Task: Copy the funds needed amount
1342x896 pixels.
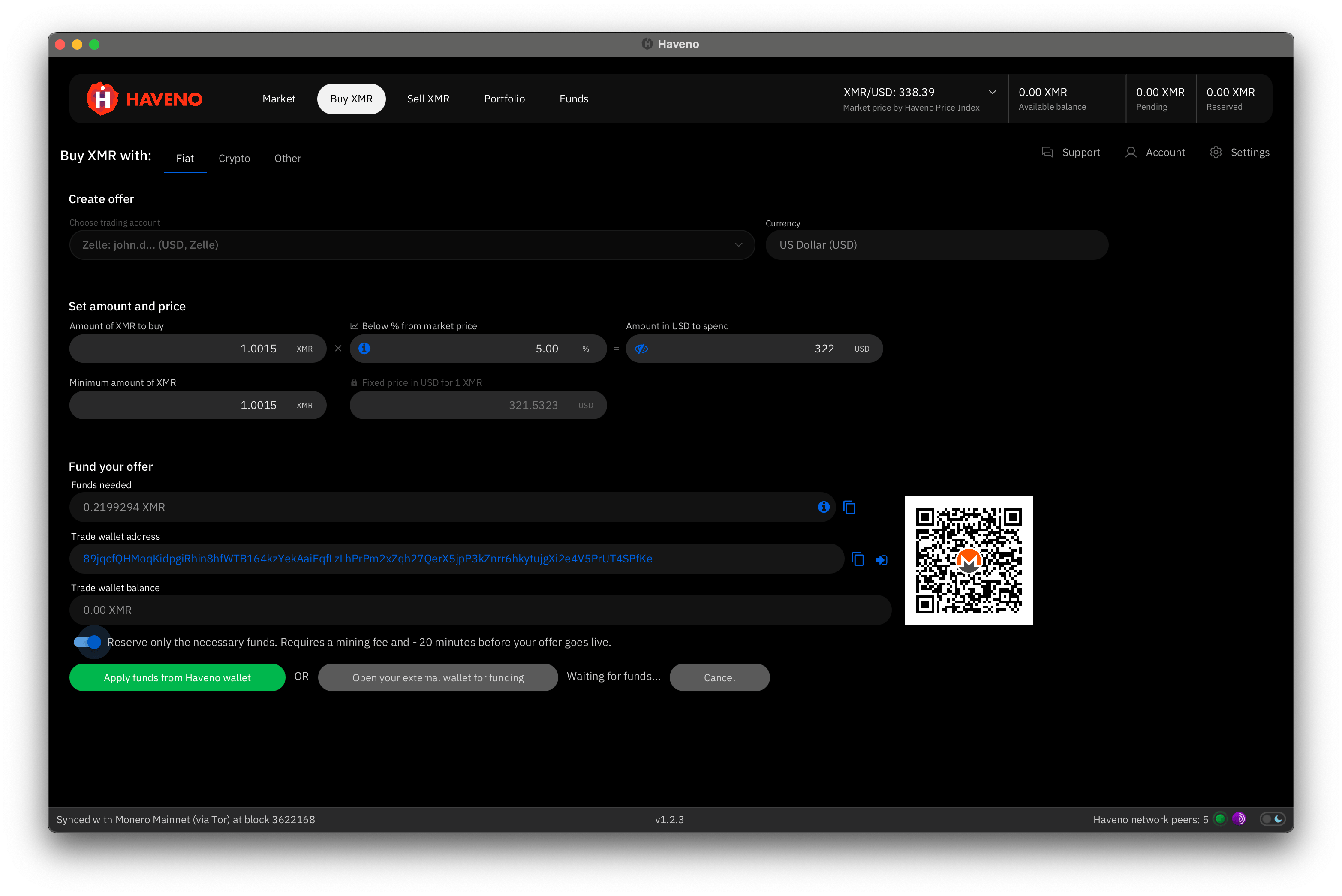Action: pyautogui.click(x=849, y=507)
